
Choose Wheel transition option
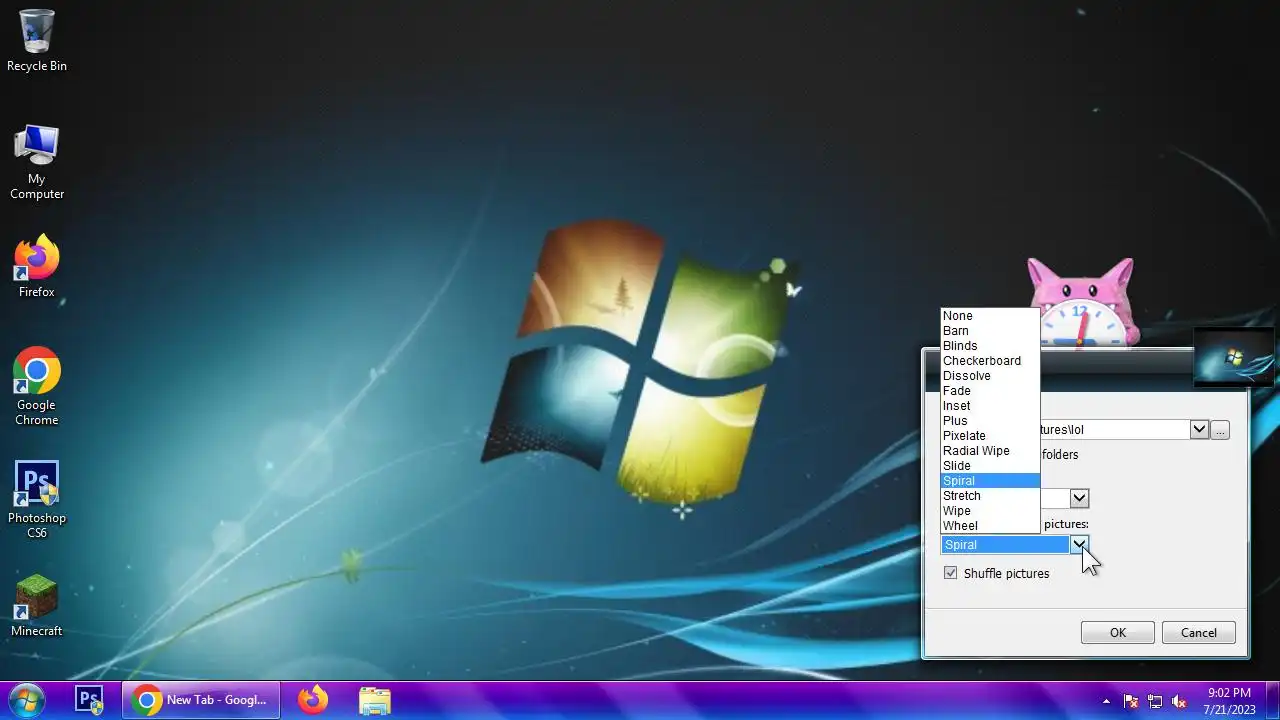click(990, 526)
